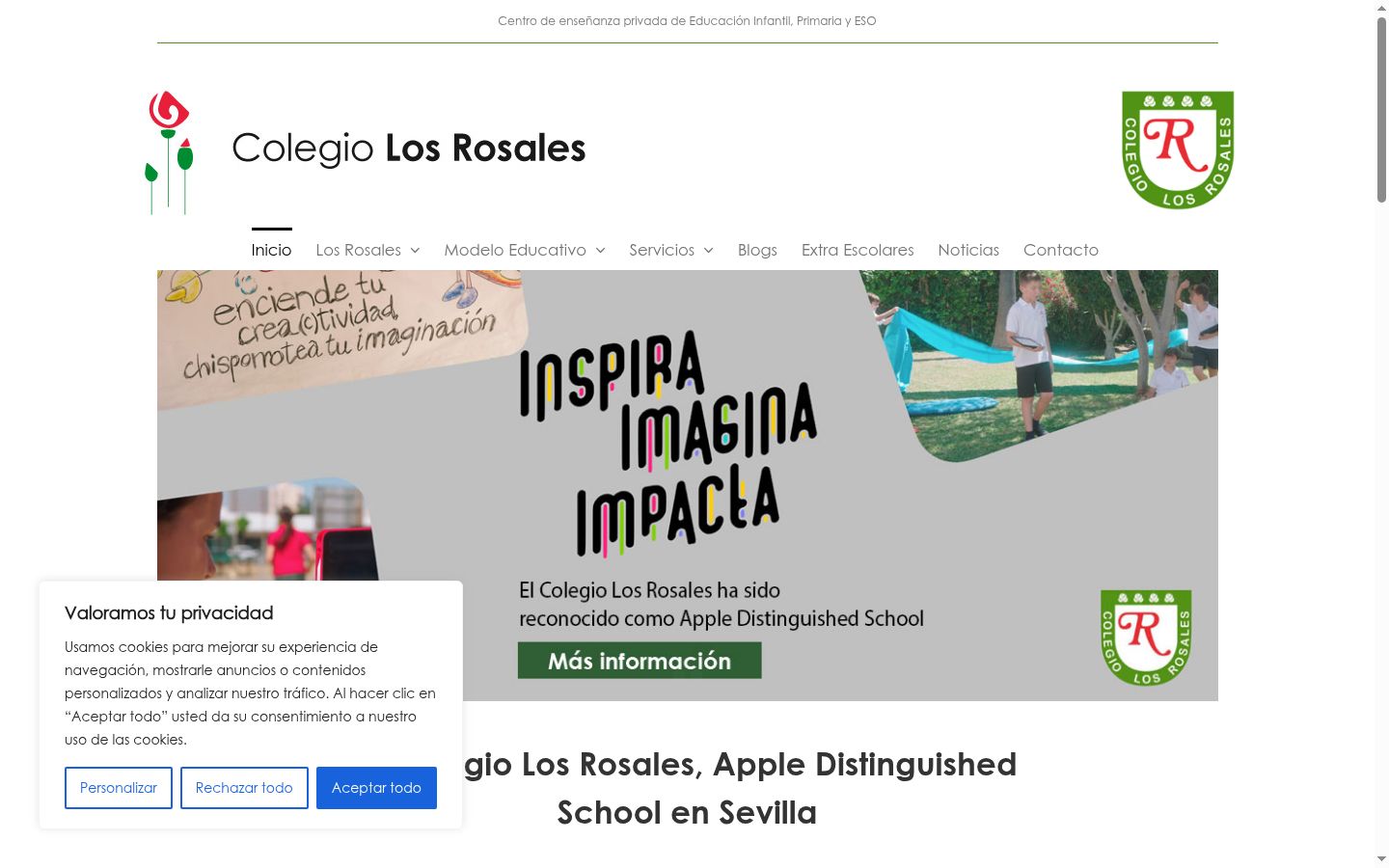The image size is (1389, 868).
Task: Open the Blogs page
Action: point(757,250)
